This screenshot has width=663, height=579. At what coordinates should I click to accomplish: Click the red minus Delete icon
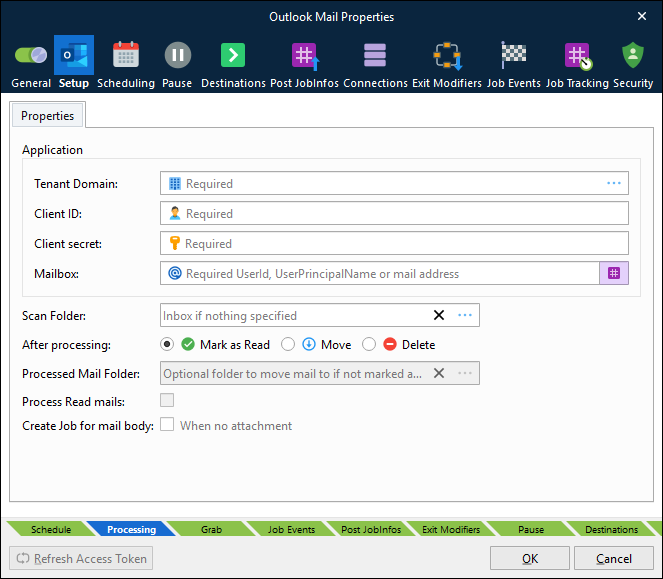390,344
